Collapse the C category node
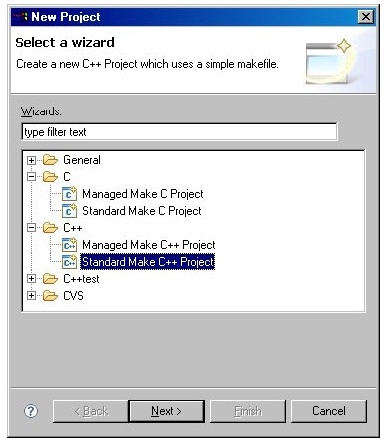The image size is (384, 442). [31, 177]
